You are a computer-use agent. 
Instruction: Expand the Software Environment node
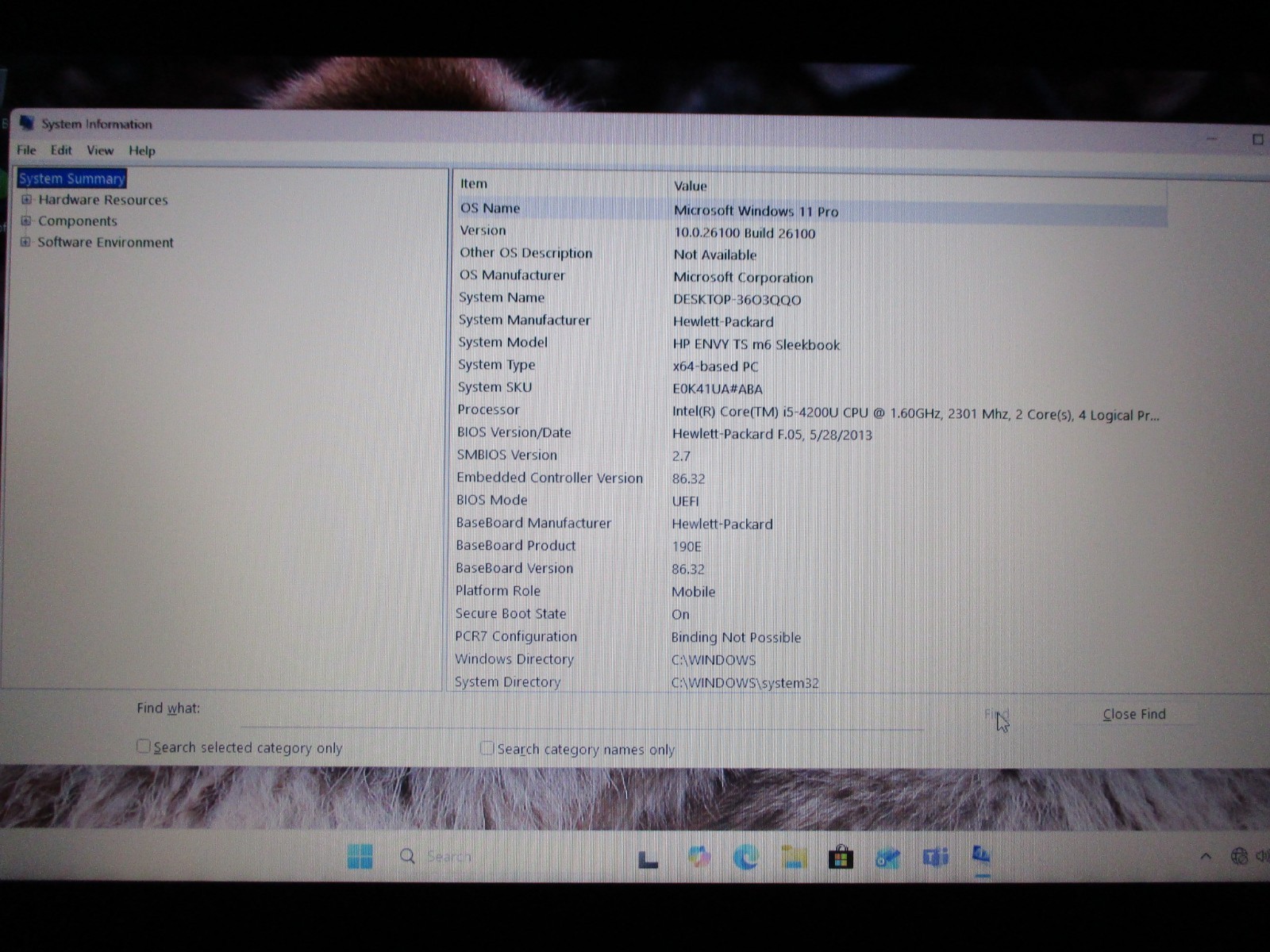(26, 242)
